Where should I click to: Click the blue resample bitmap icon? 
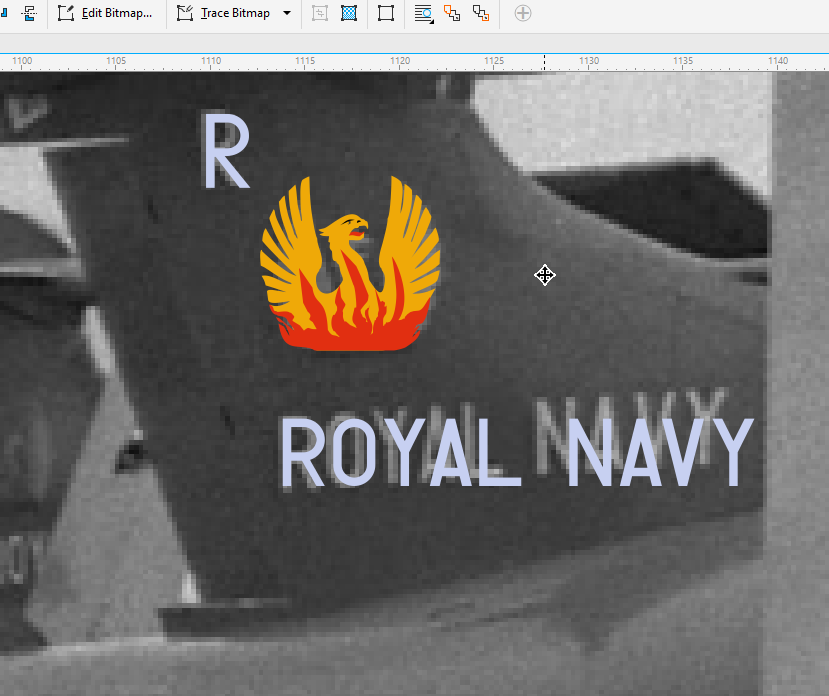pyautogui.click(x=349, y=13)
